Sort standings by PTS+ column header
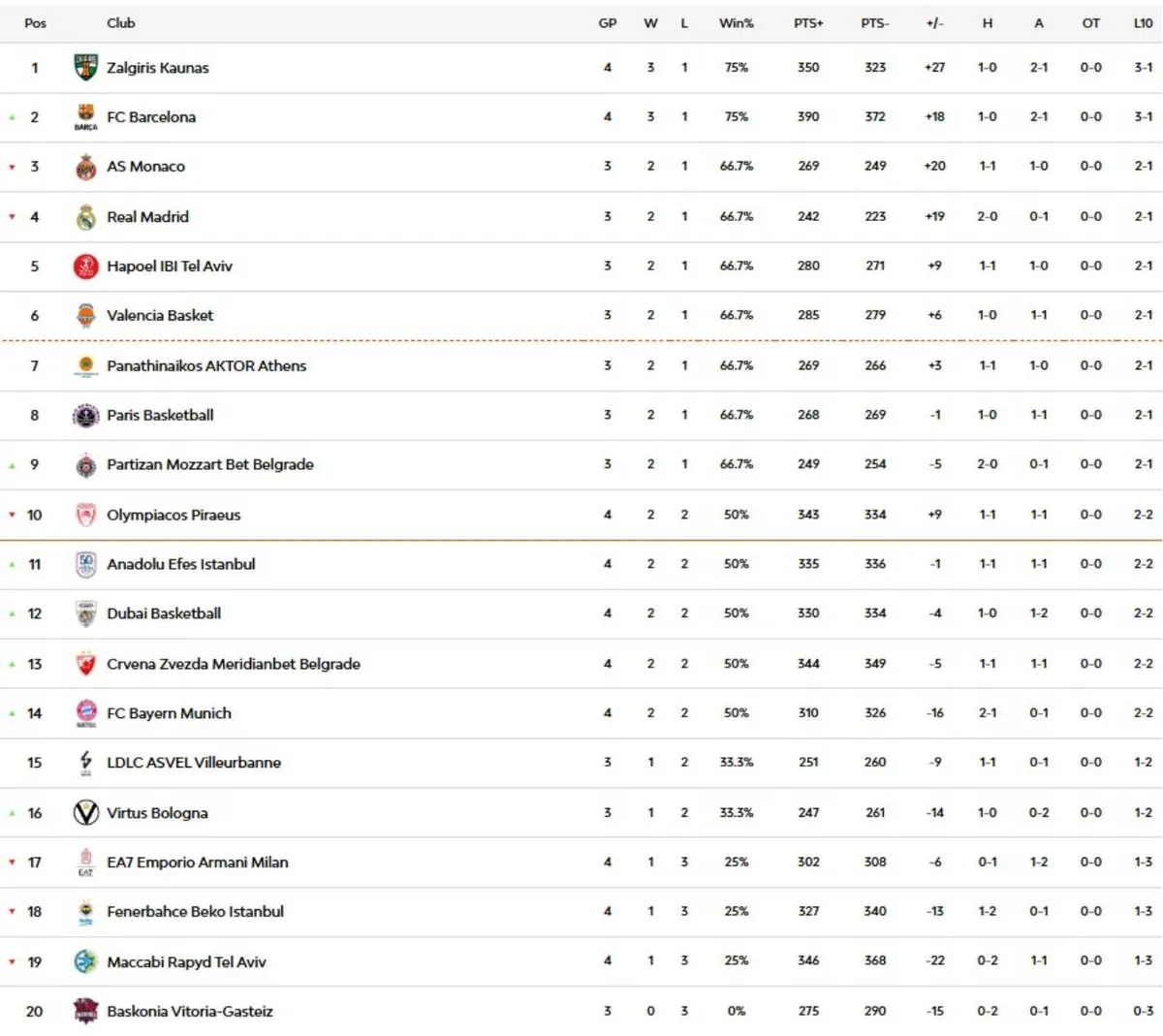 (x=808, y=23)
